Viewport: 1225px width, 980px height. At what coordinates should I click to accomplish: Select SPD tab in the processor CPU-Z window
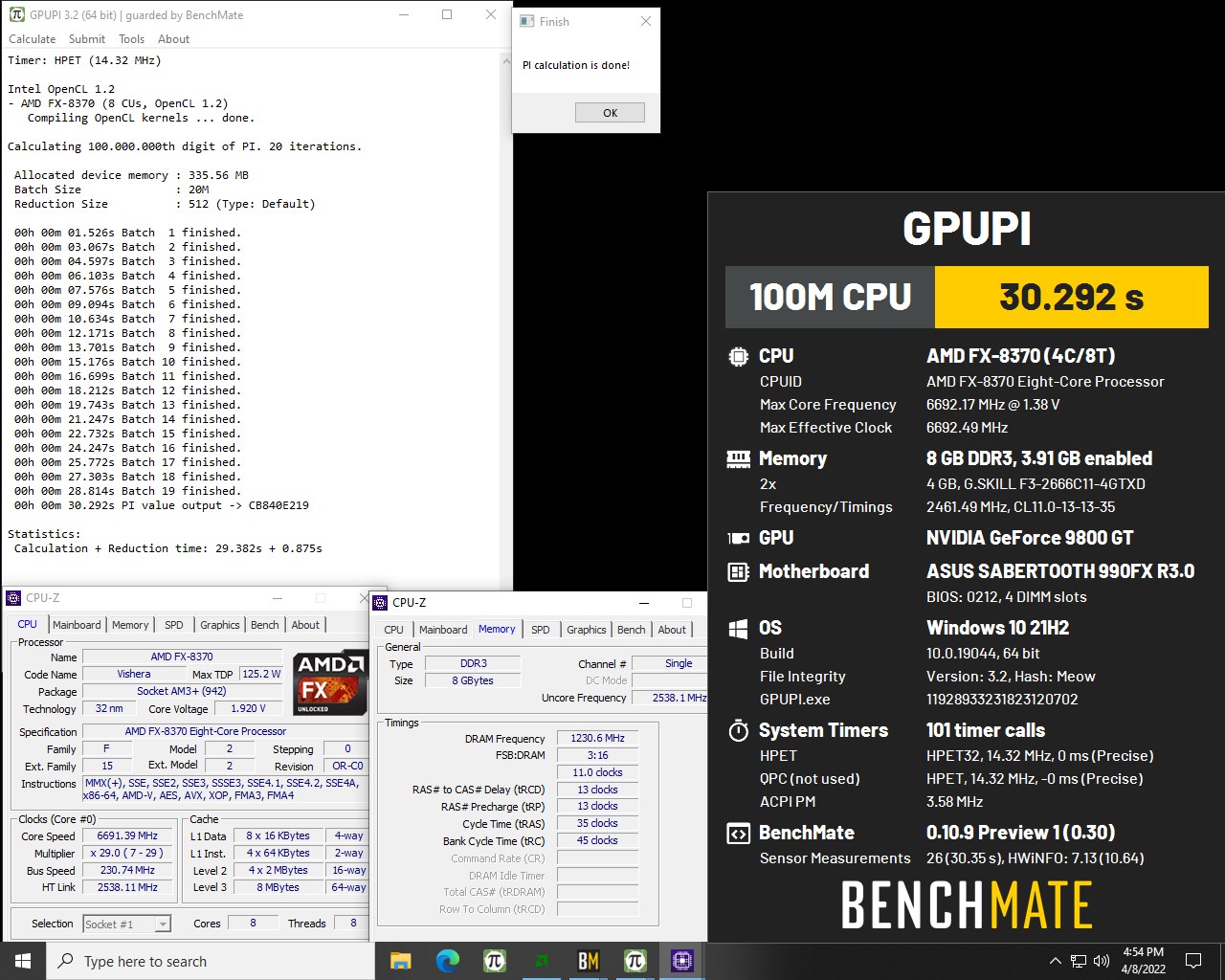pyautogui.click(x=174, y=625)
